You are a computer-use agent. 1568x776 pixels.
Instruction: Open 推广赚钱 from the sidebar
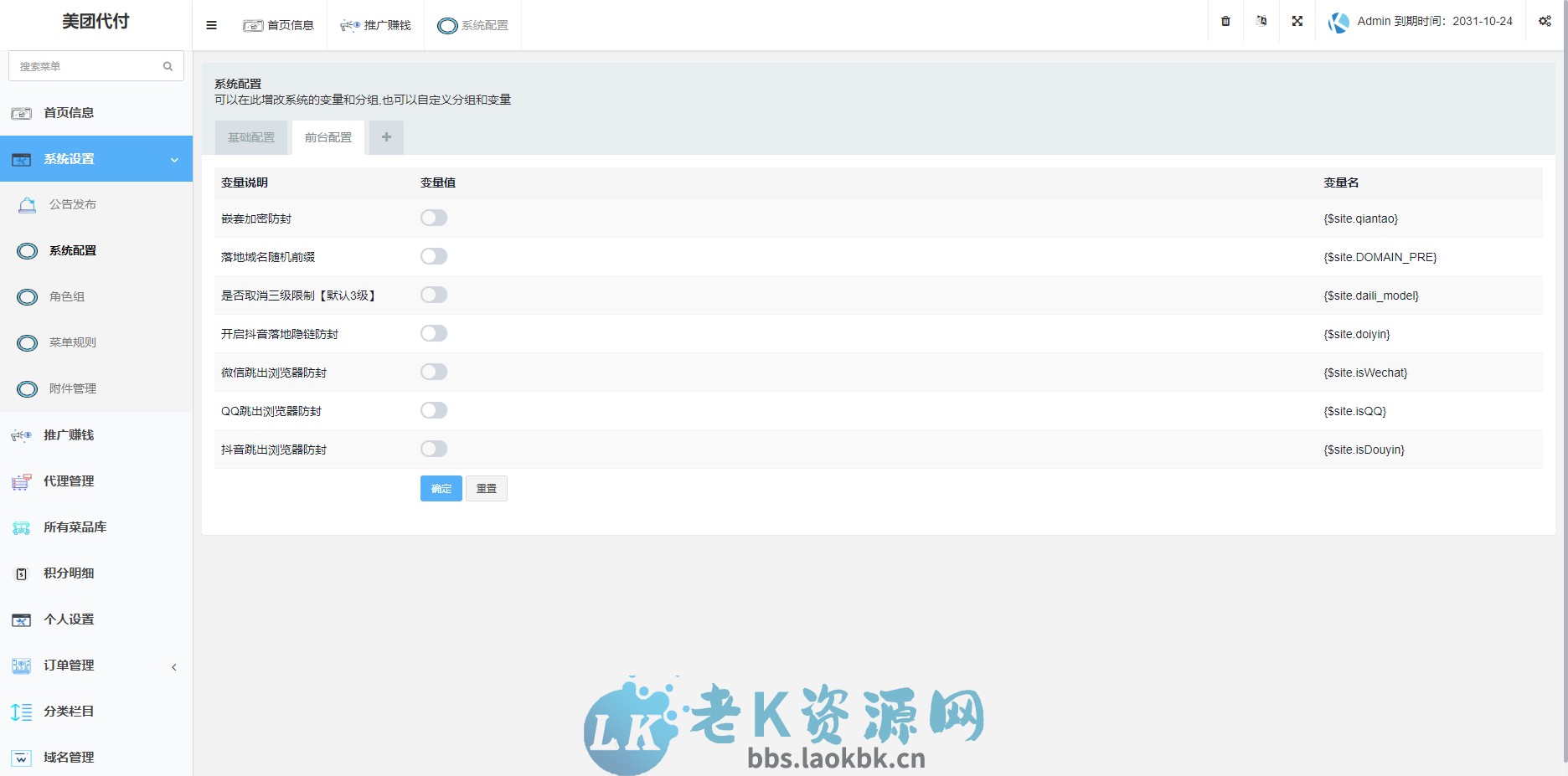(x=67, y=434)
